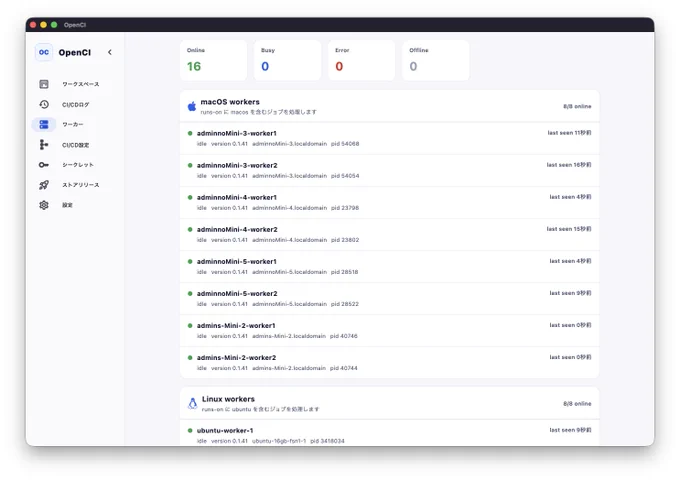Open the CI/CD設定 branch icon
The width and height of the screenshot is (680, 480).
coord(44,144)
